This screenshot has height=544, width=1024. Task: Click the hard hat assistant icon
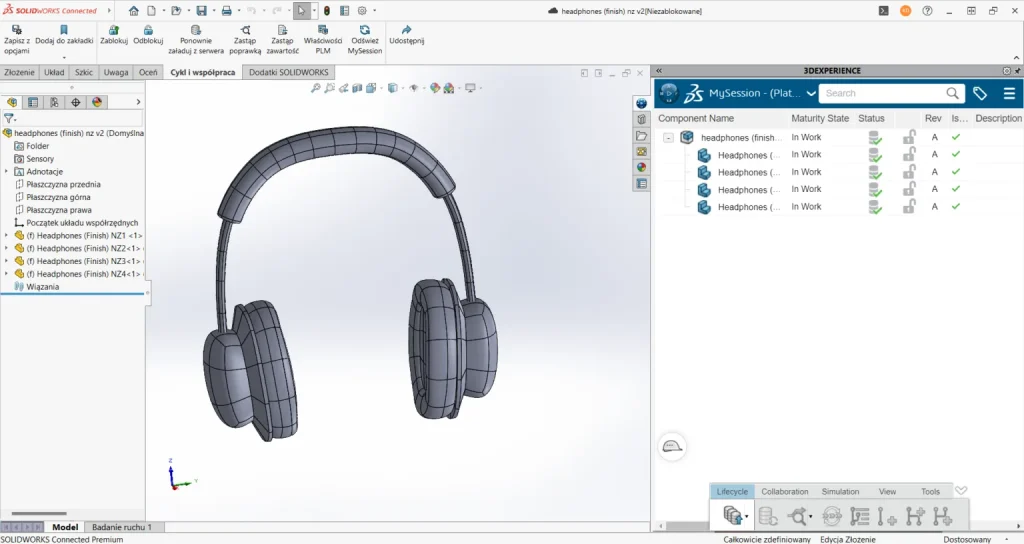pyautogui.click(x=672, y=447)
